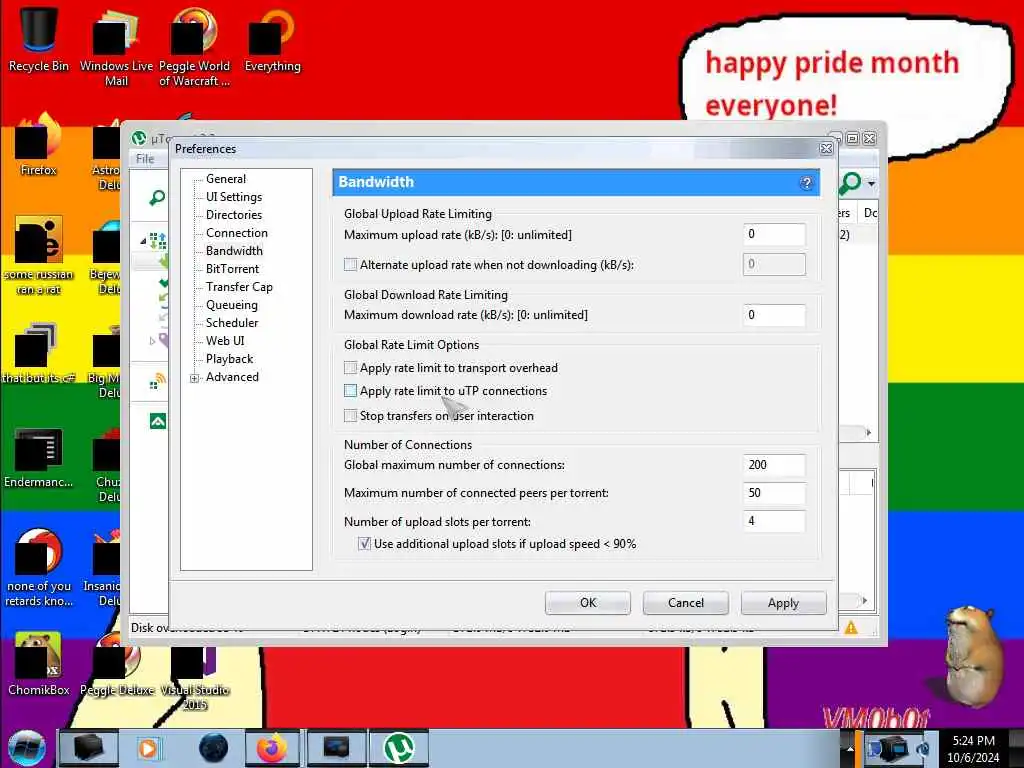Viewport: 1024px width, 768px height.
Task: Click right scroll arrow of detail pane
Action: [865, 600]
